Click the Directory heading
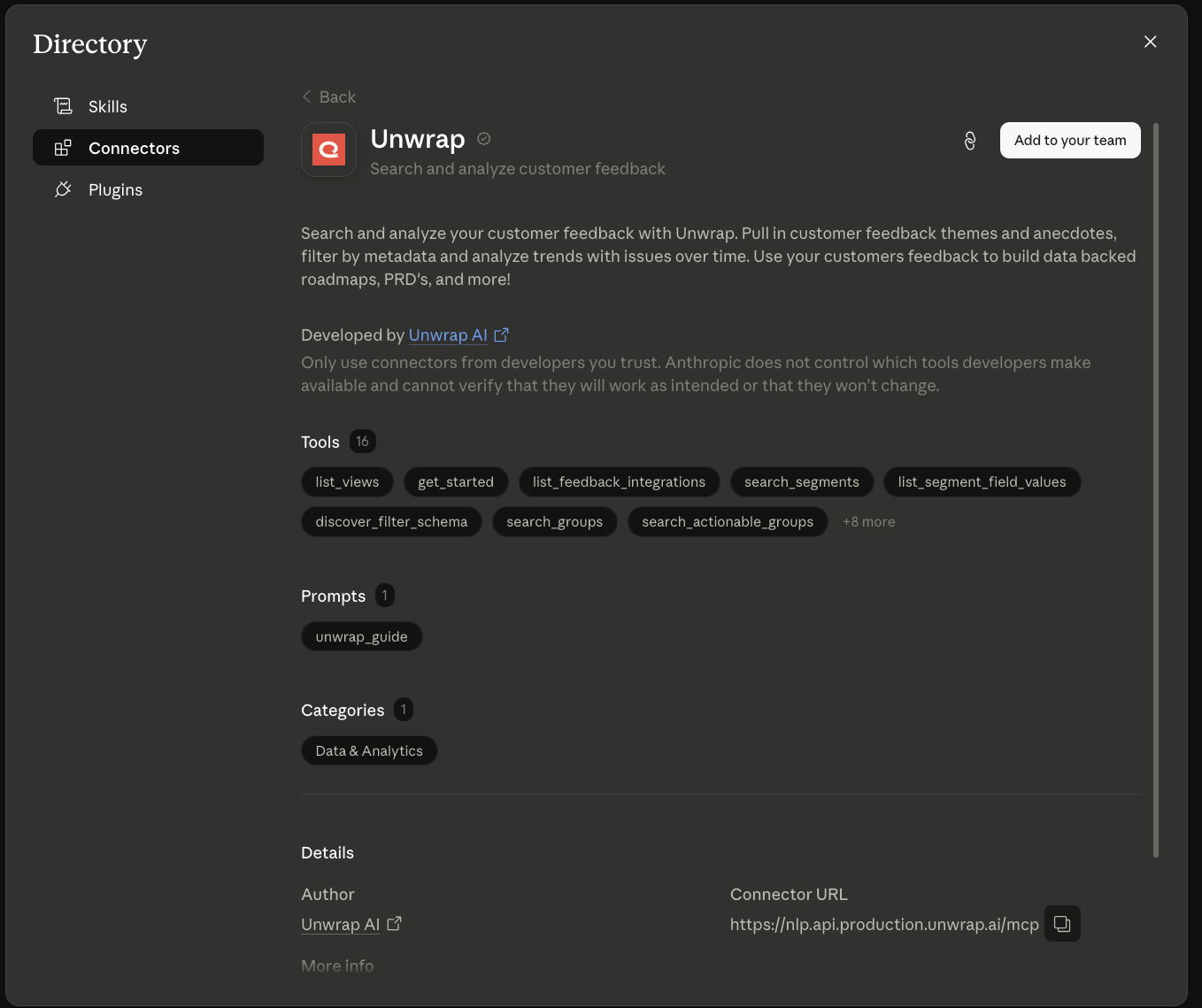 point(90,44)
